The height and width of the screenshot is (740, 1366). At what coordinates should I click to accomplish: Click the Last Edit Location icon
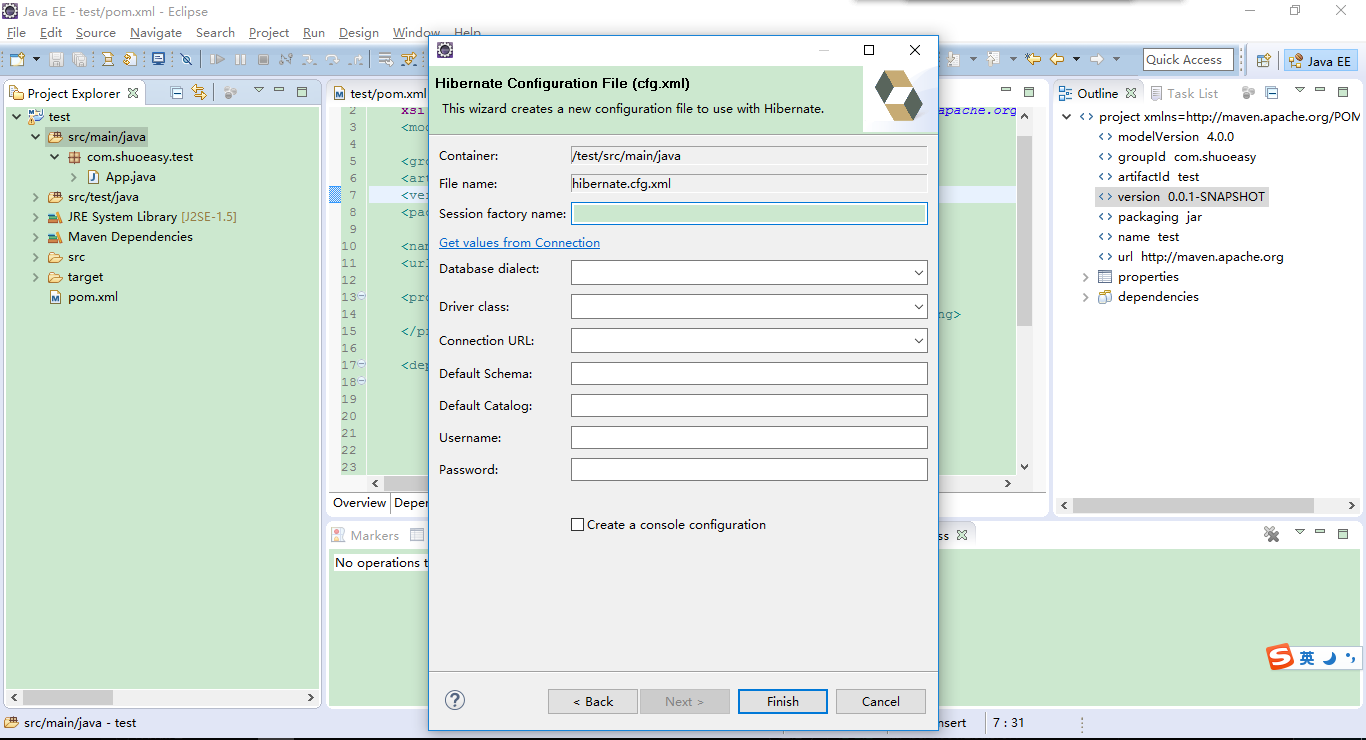pyautogui.click(x=1033, y=59)
